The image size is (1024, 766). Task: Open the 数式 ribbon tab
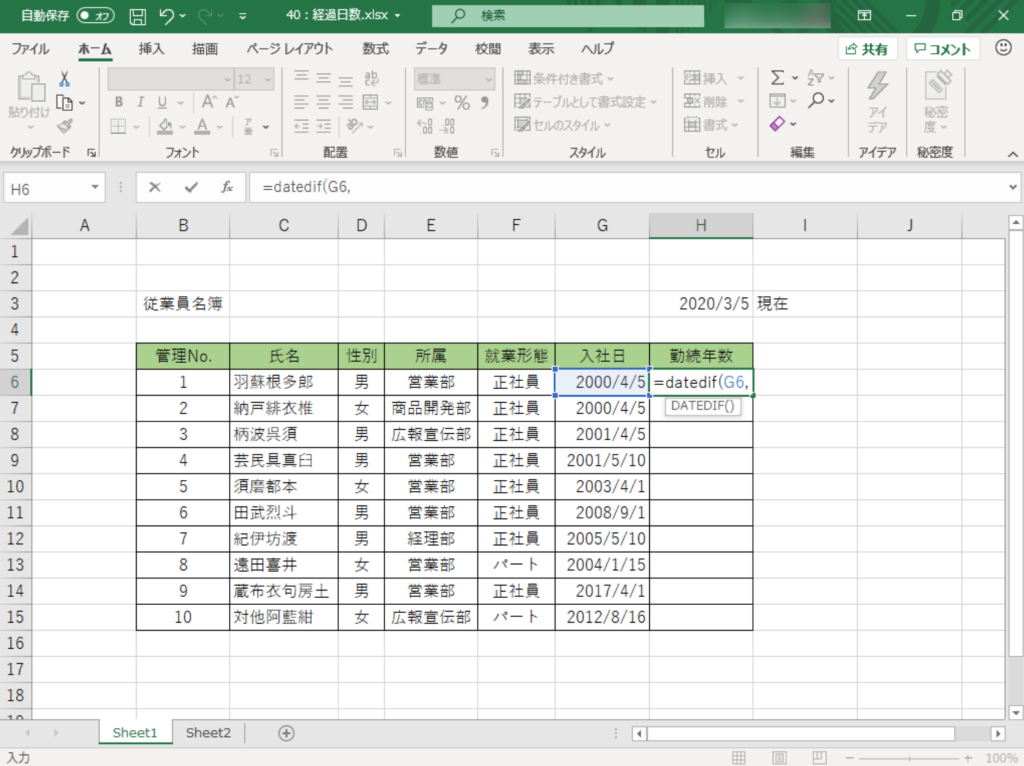[x=376, y=48]
